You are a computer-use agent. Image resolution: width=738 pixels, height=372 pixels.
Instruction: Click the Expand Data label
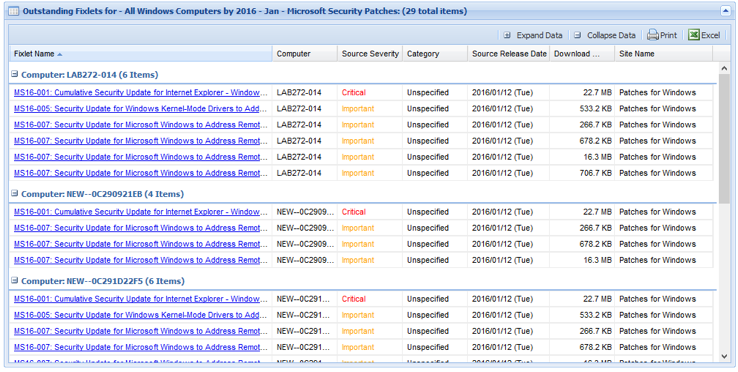click(539, 35)
